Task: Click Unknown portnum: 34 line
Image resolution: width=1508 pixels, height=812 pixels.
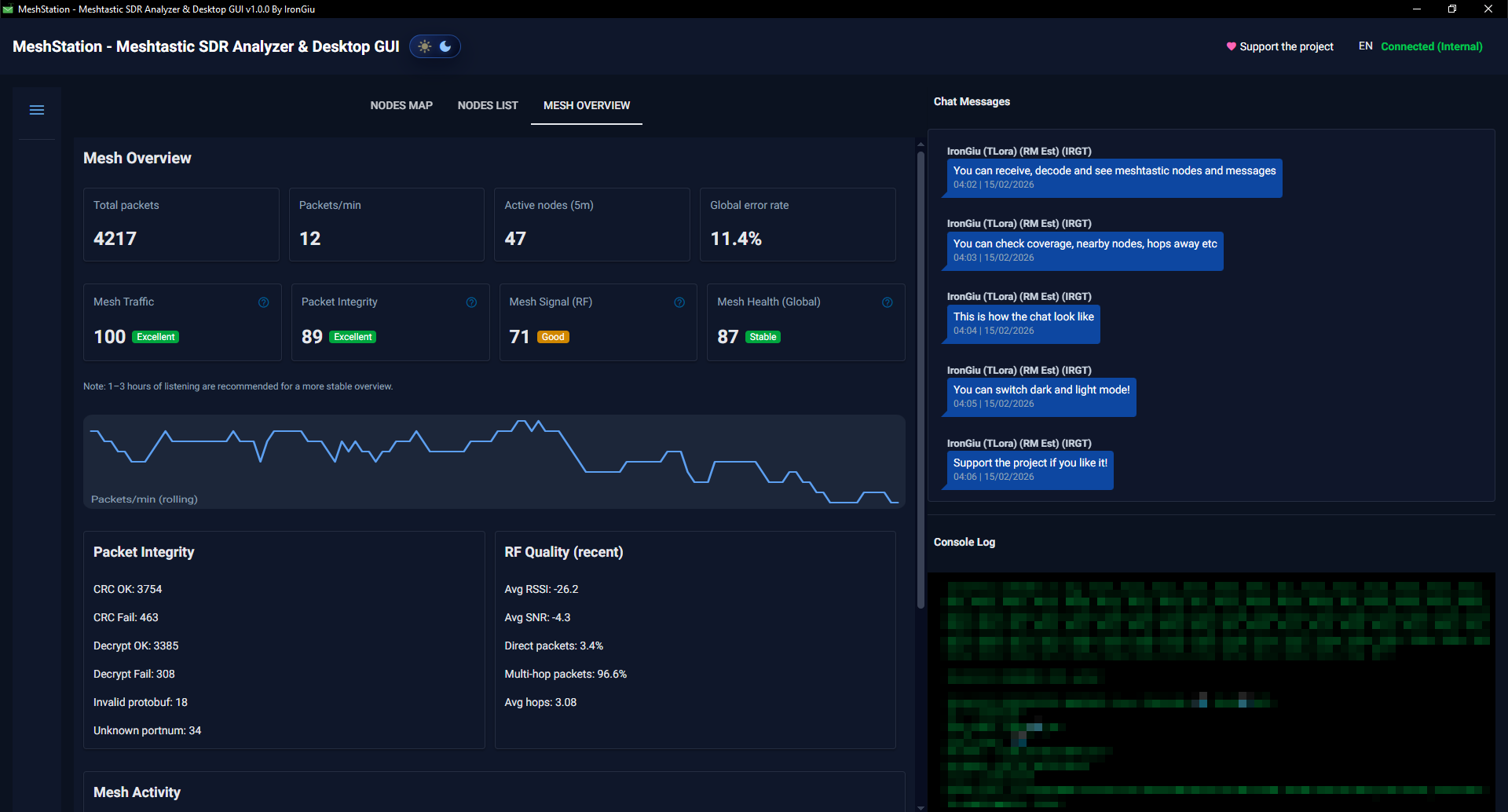Action: (147, 730)
